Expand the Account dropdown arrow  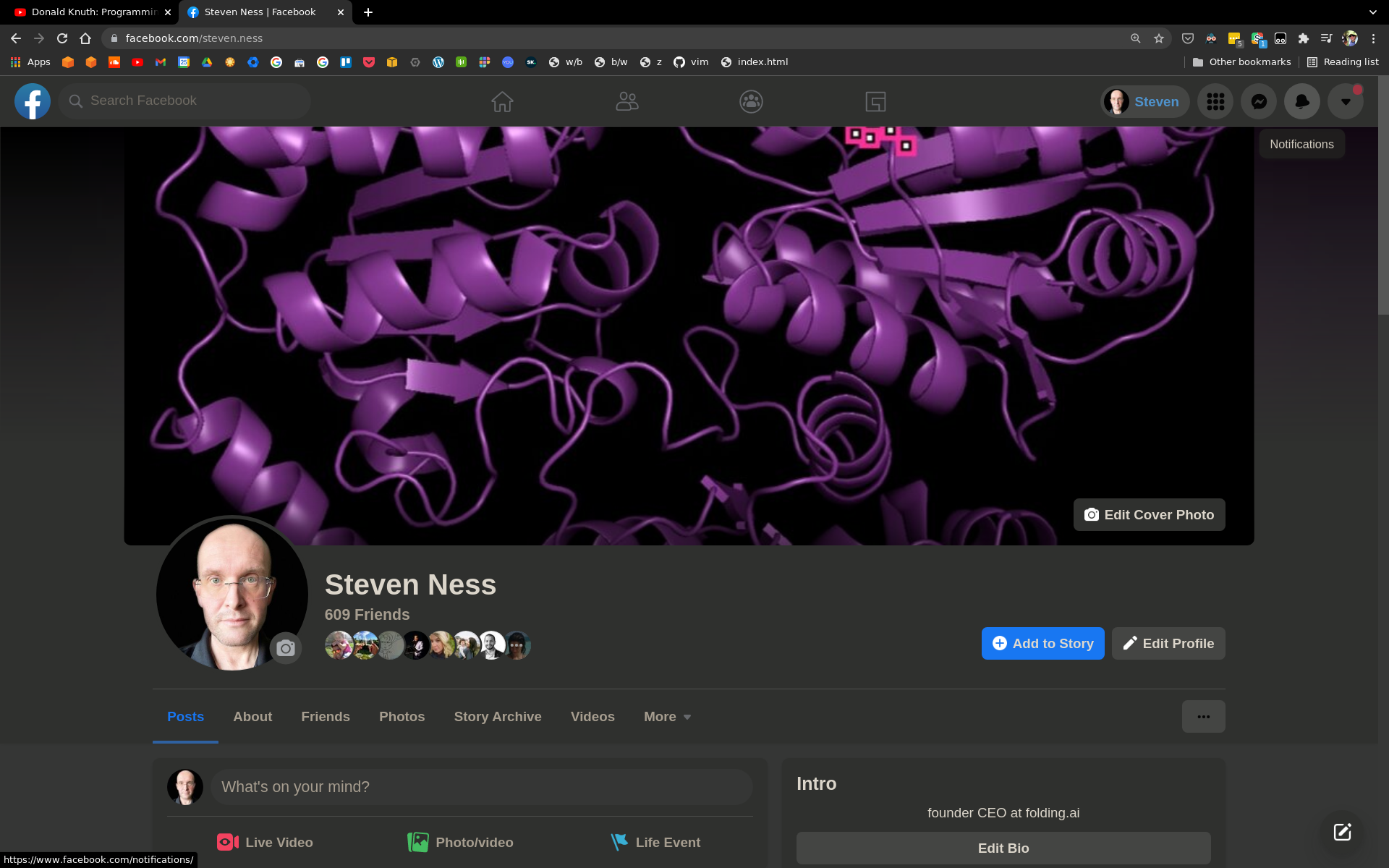click(1346, 101)
